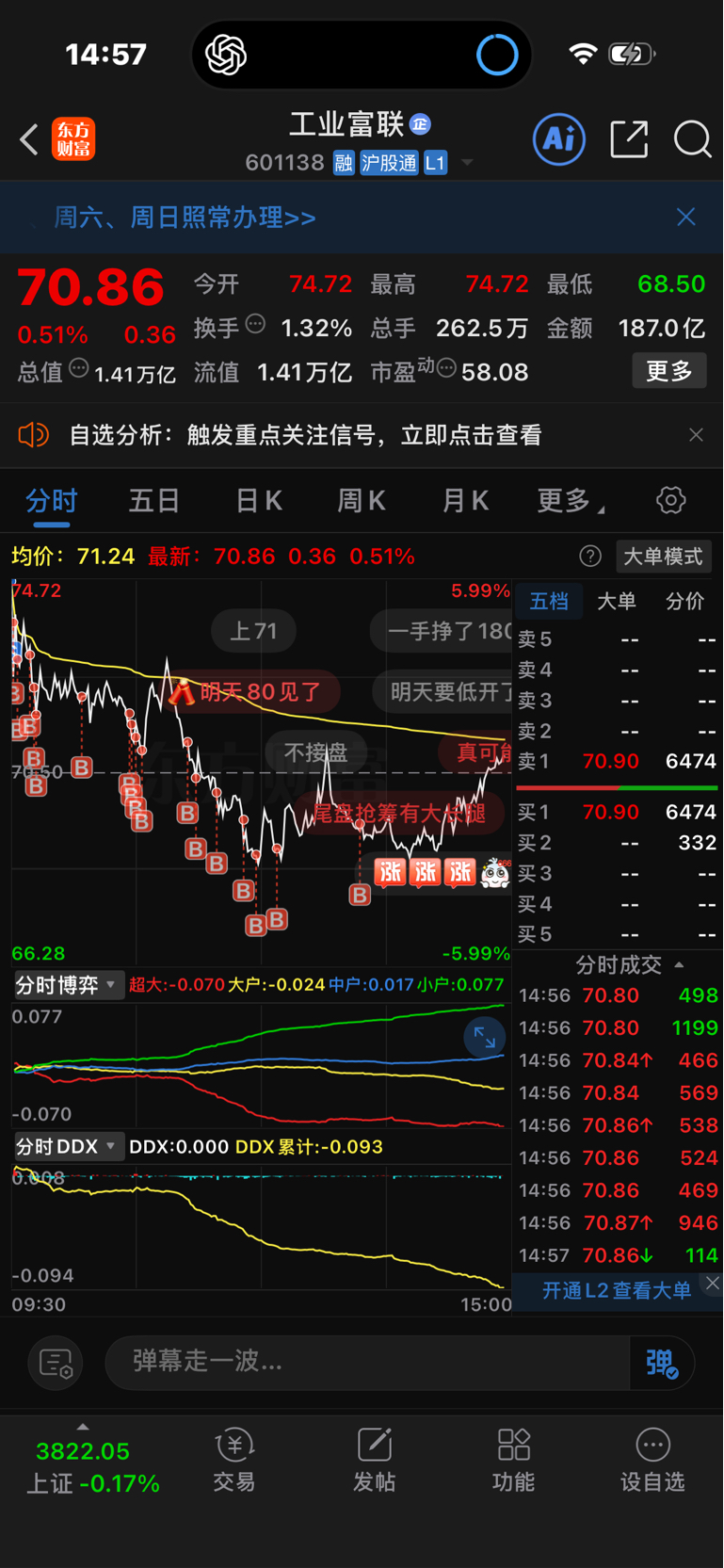Tap the info icon next to 市盈

coord(446,367)
